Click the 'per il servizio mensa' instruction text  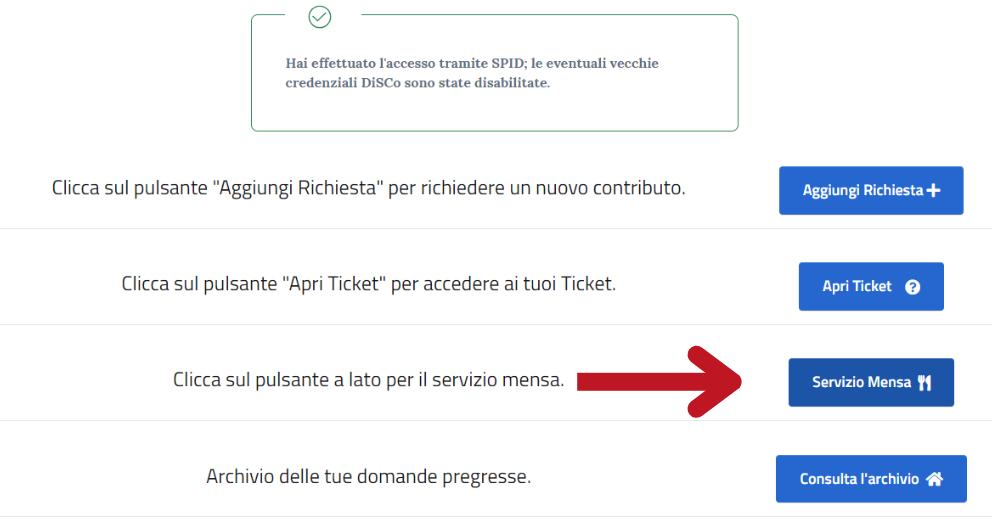pyautogui.click(x=368, y=380)
